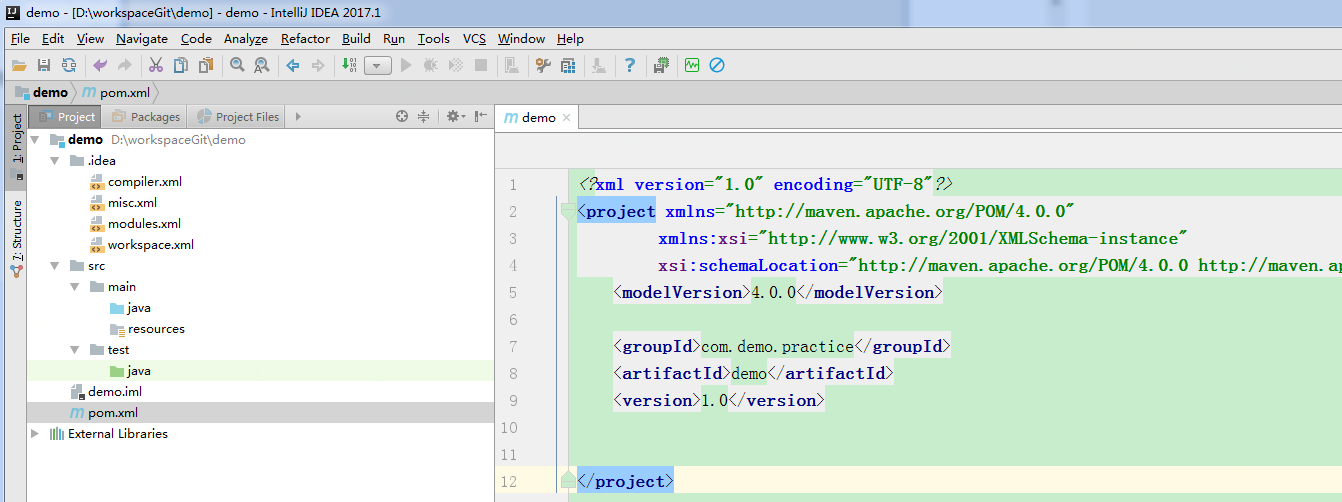Switch to the Packages view tab
This screenshot has height=502, width=1342.
pos(146,117)
